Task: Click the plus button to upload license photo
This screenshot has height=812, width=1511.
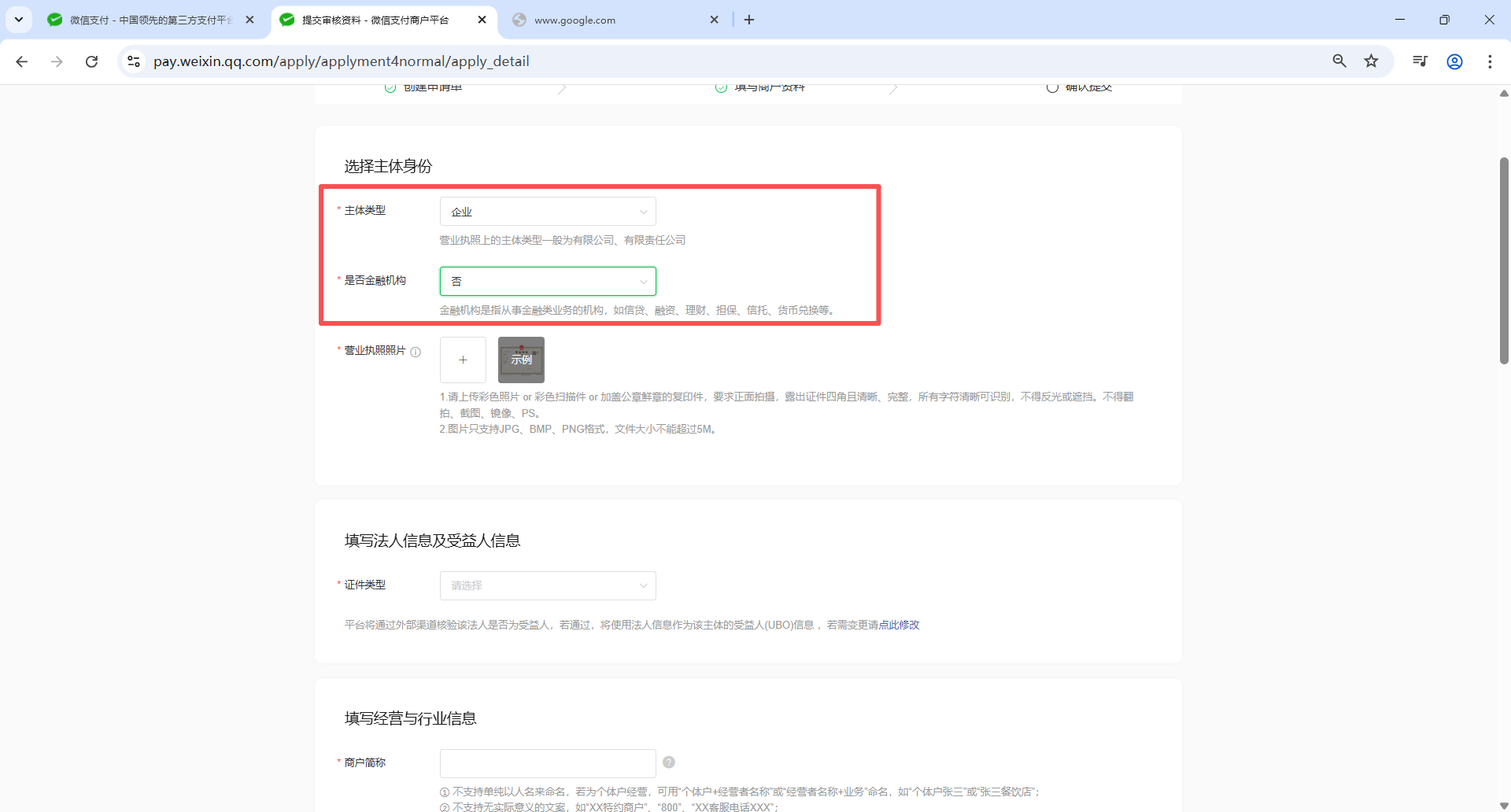Action: pos(463,360)
